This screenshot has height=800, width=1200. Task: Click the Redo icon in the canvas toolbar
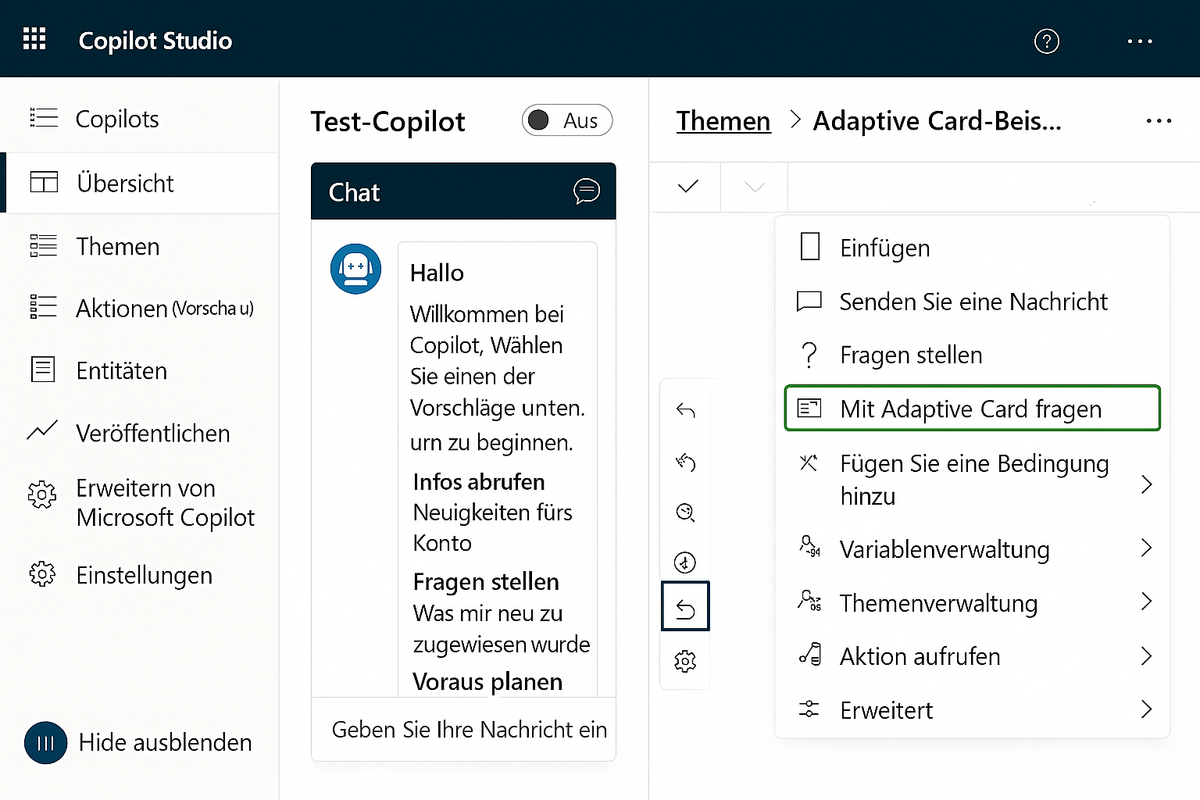tap(685, 461)
